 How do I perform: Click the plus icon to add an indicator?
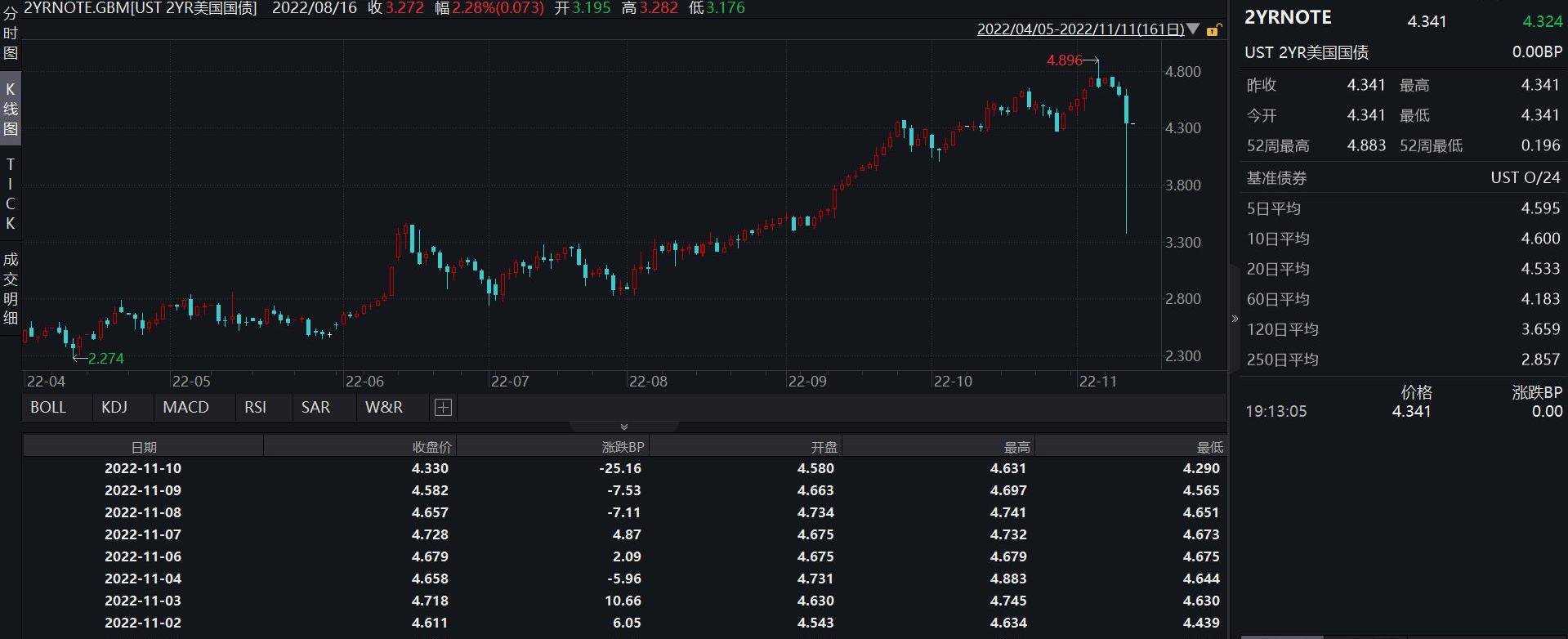[443, 407]
